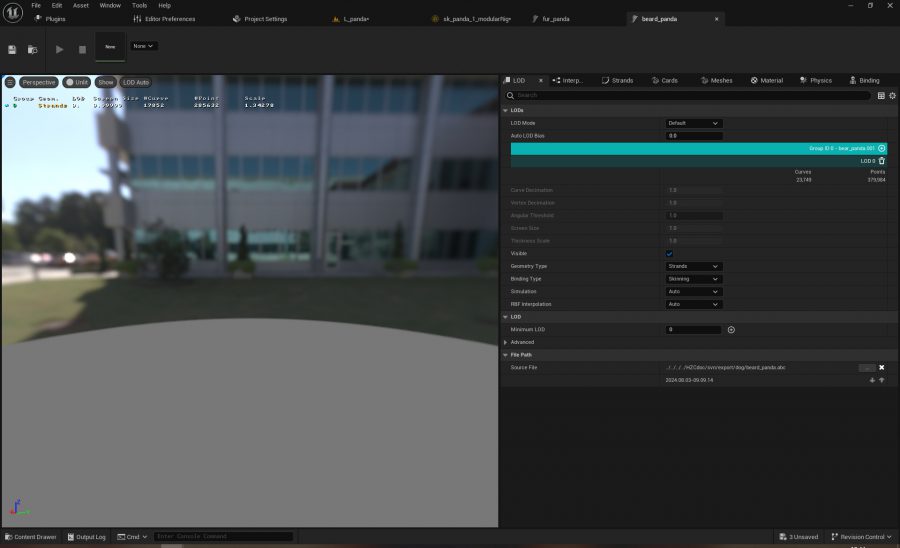The image size is (900, 548).
Task: Switch to the Physics tab
Action: [816, 80]
